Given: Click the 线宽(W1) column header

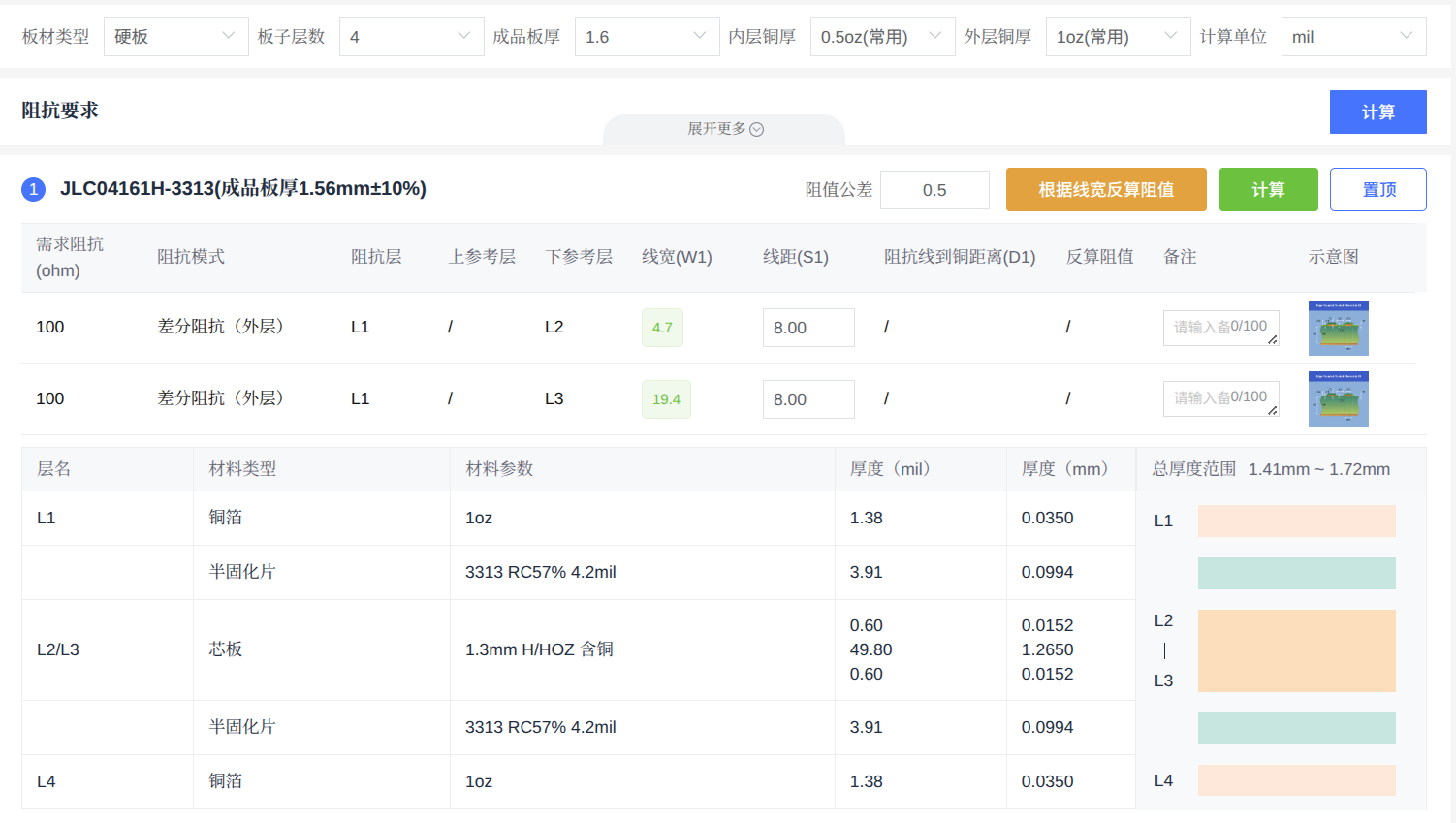Looking at the screenshot, I should click(677, 257).
